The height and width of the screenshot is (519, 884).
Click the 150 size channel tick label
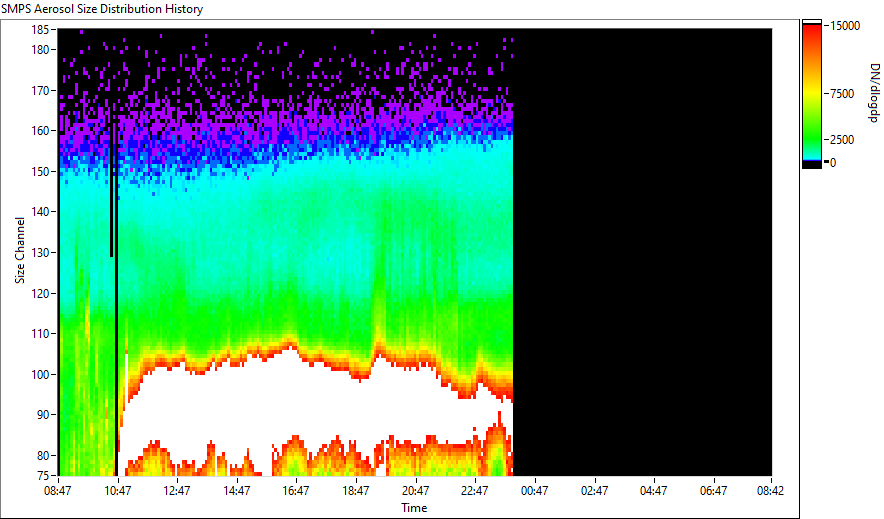tap(40, 171)
